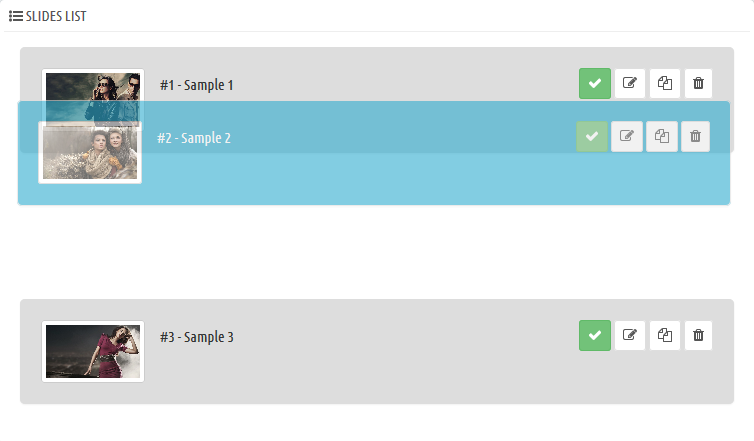Screen dimensions: 754x441
Task: Disable the Sample 3 slide
Action: [595, 336]
